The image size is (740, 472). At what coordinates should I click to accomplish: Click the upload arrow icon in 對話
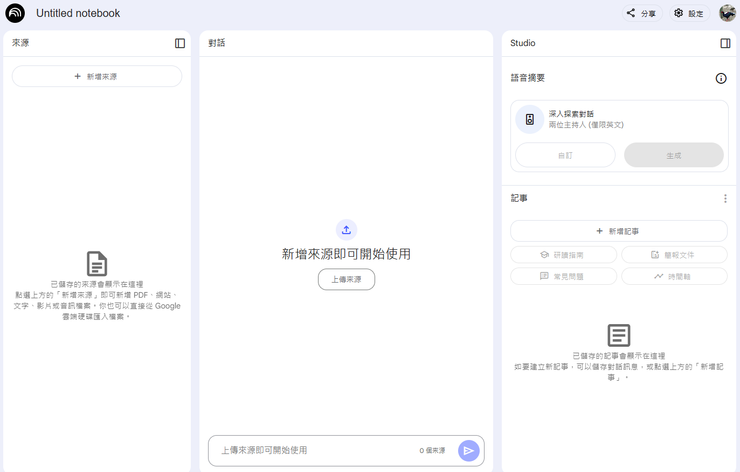click(x=346, y=230)
